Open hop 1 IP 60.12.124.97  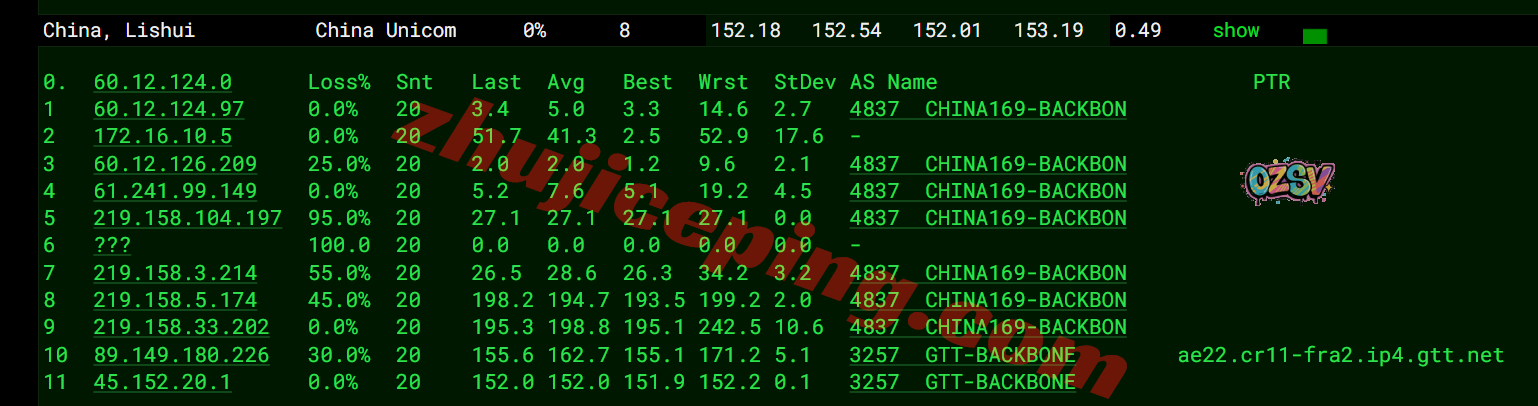pyautogui.click(x=168, y=109)
